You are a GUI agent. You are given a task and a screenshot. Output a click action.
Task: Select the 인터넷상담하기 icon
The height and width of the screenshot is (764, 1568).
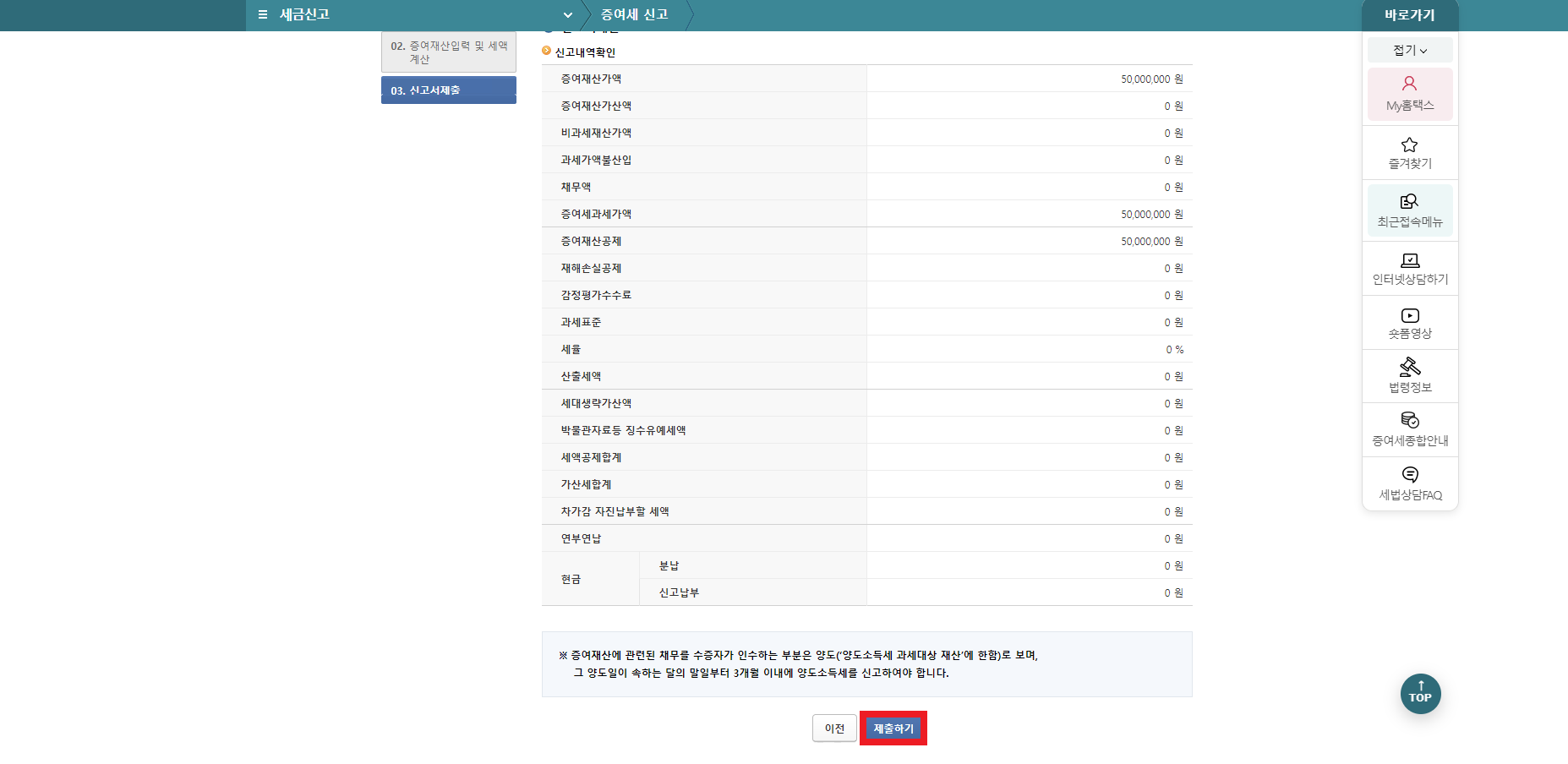click(1408, 268)
